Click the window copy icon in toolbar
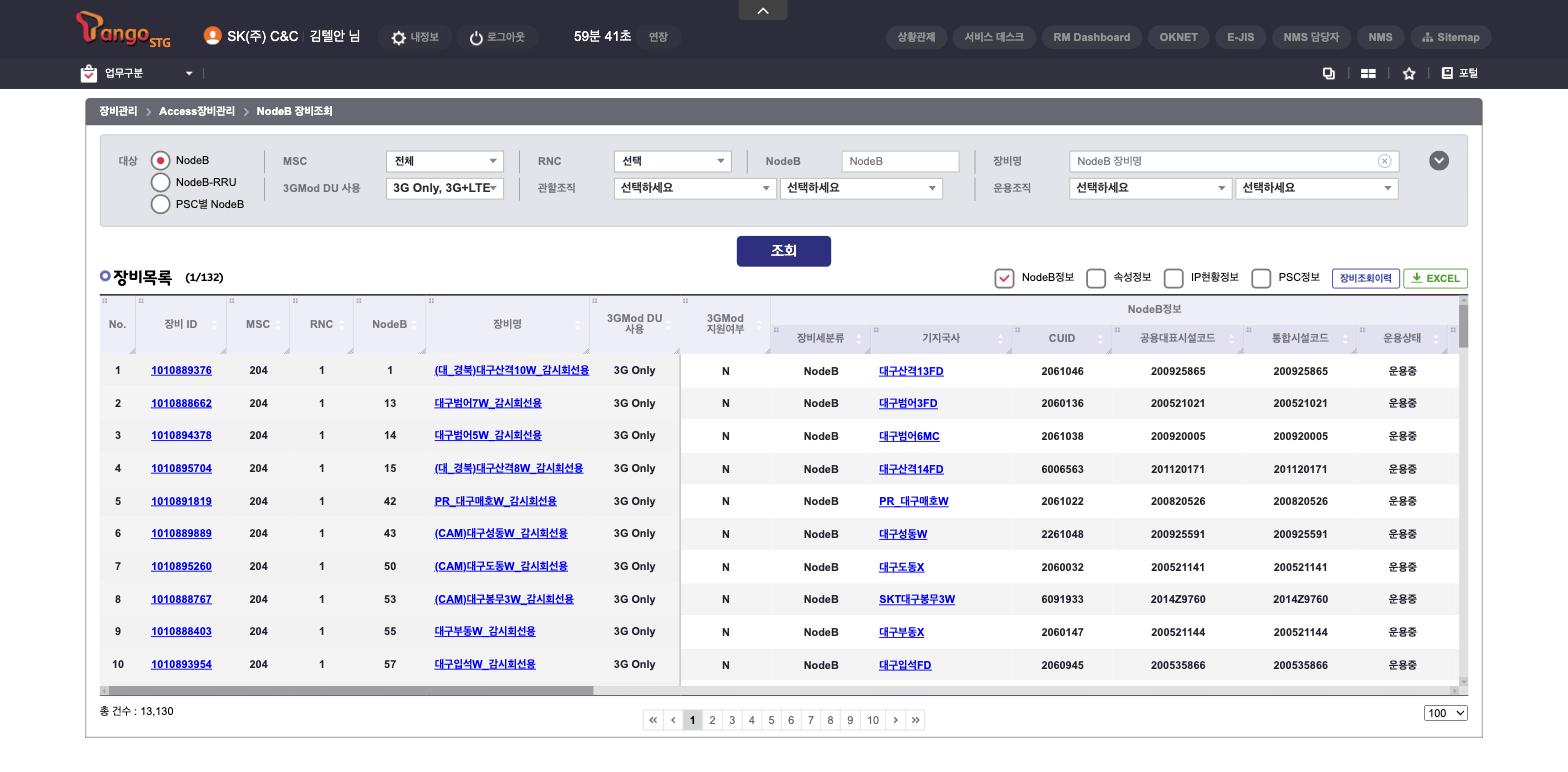 pyautogui.click(x=1329, y=73)
